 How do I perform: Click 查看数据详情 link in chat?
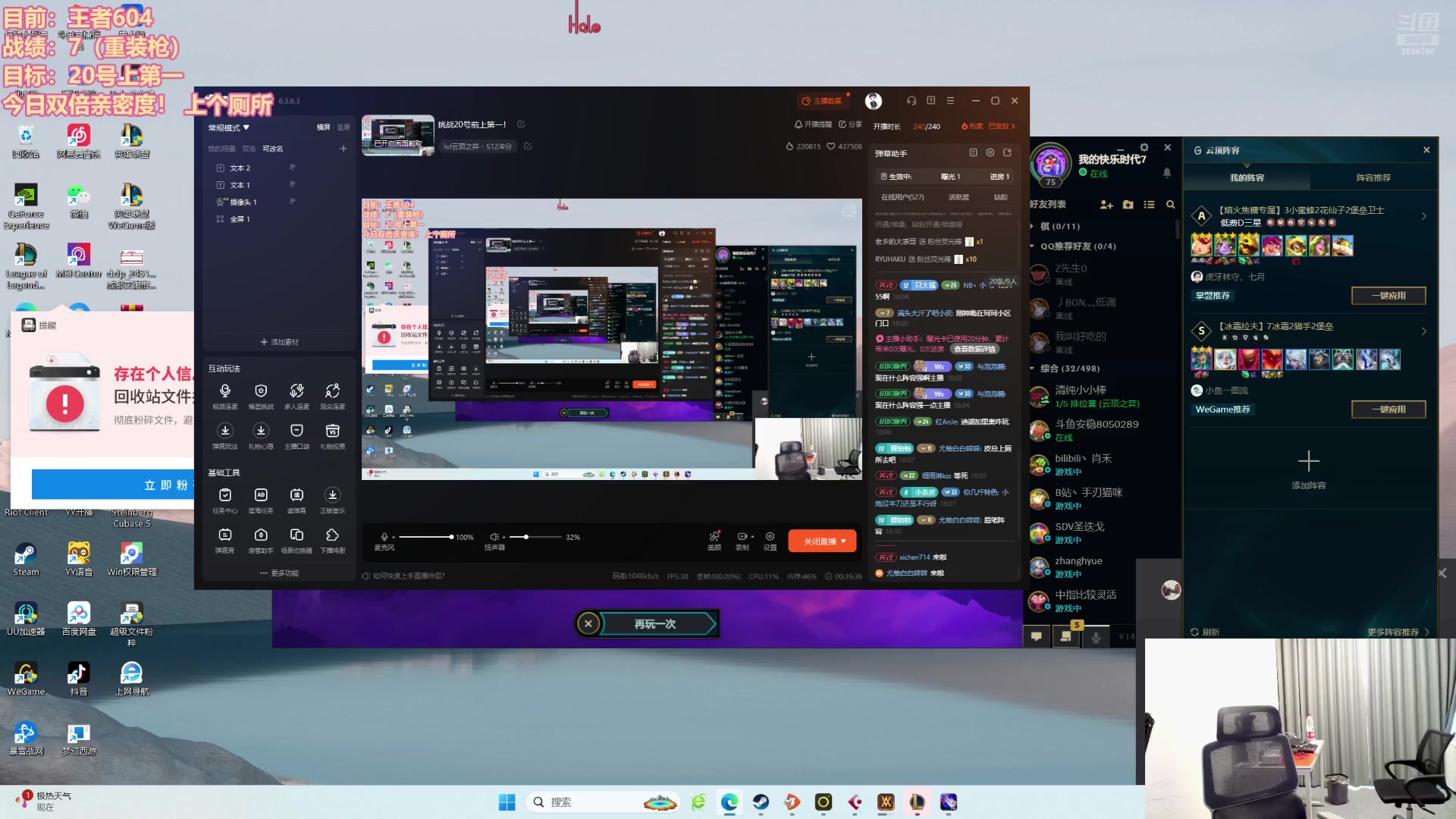coord(974,350)
